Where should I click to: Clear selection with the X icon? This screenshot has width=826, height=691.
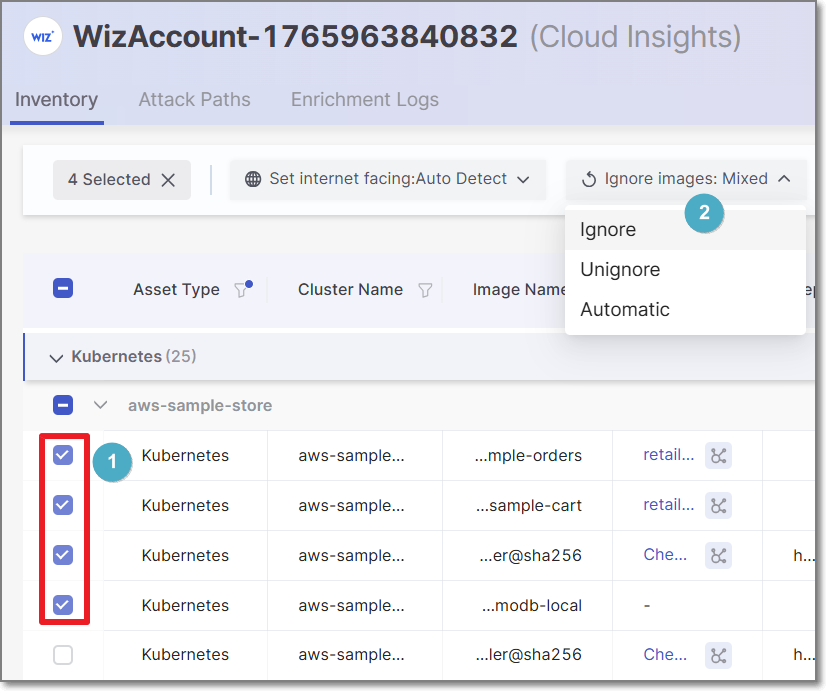pos(168,180)
